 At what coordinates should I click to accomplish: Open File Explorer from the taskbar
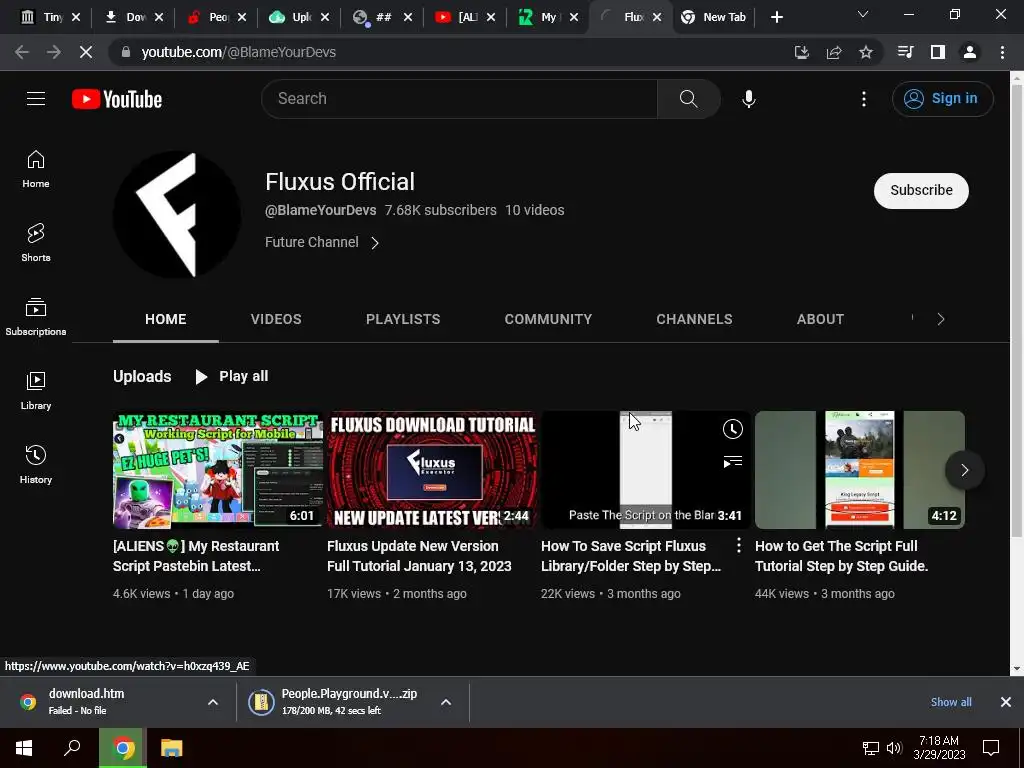[171, 748]
